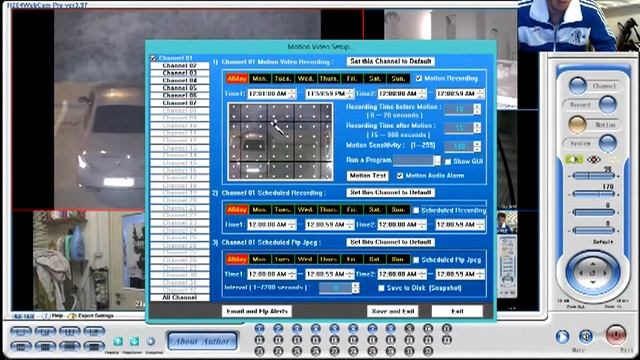Image resolution: width=640 pixels, height=360 pixels.
Task: Select camera 5 round button in bottom bar
Action: (334, 329)
